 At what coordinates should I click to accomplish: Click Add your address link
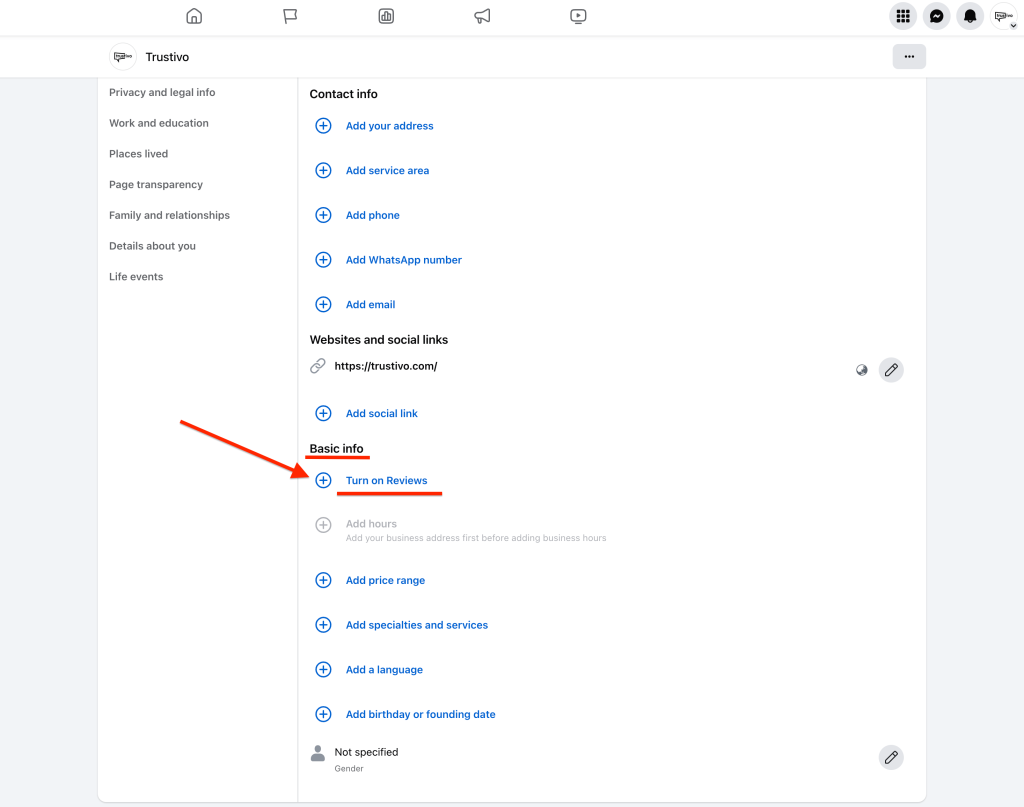tap(389, 126)
